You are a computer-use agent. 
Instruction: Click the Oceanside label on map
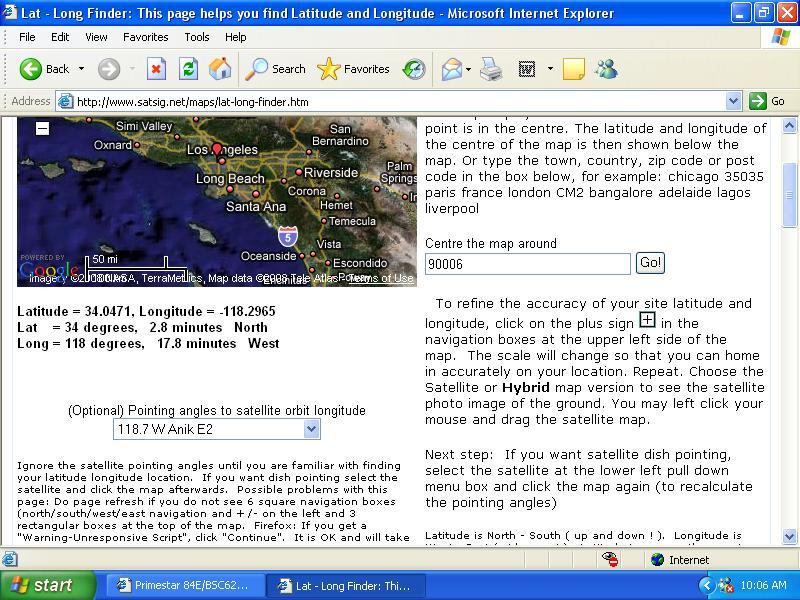[x=268, y=256]
